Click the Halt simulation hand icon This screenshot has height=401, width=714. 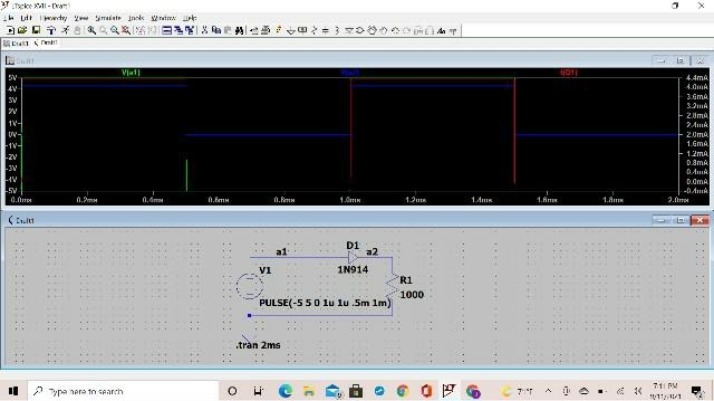tap(77, 30)
